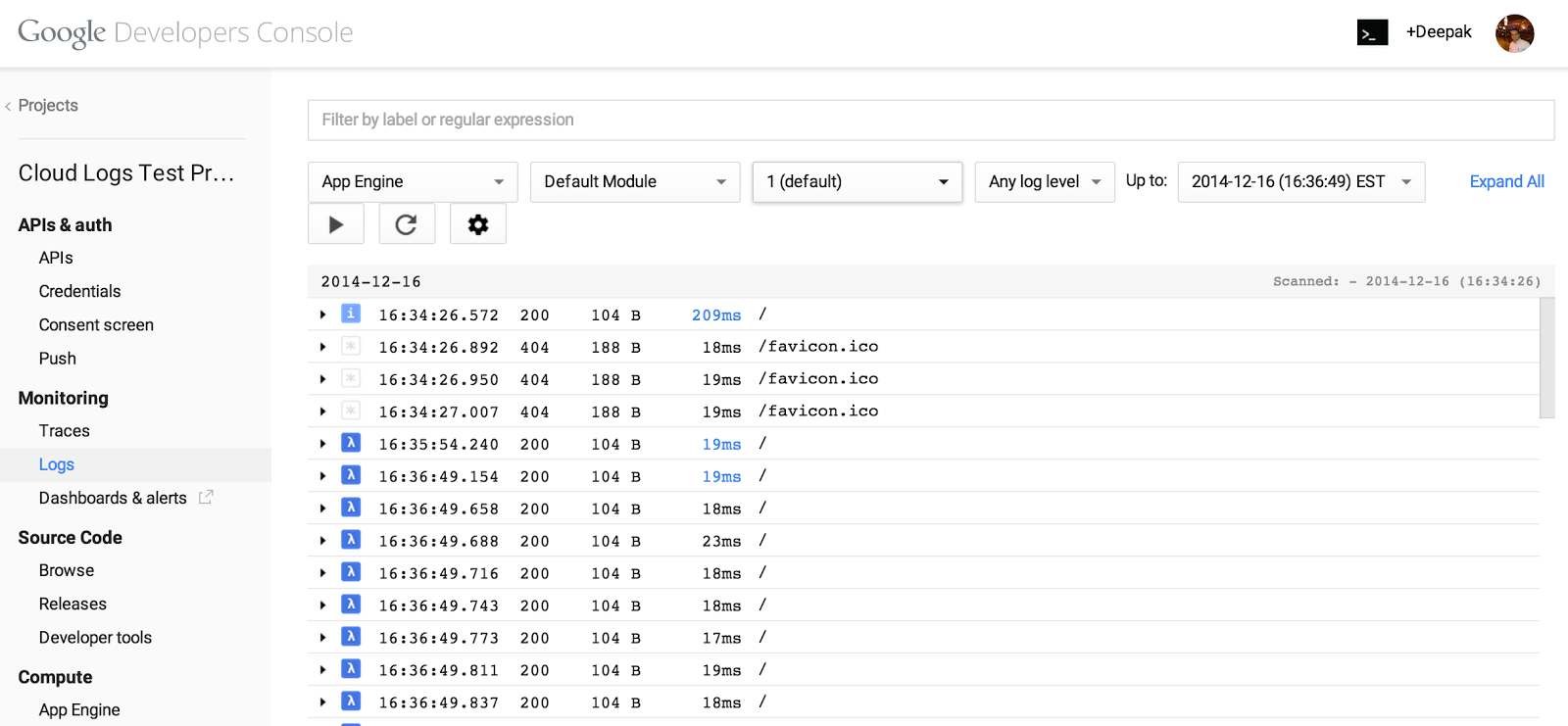The height and width of the screenshot is (726, 1568).
Task: Click level icon on 16:34:27.007 entry
Action: [351, 411]
